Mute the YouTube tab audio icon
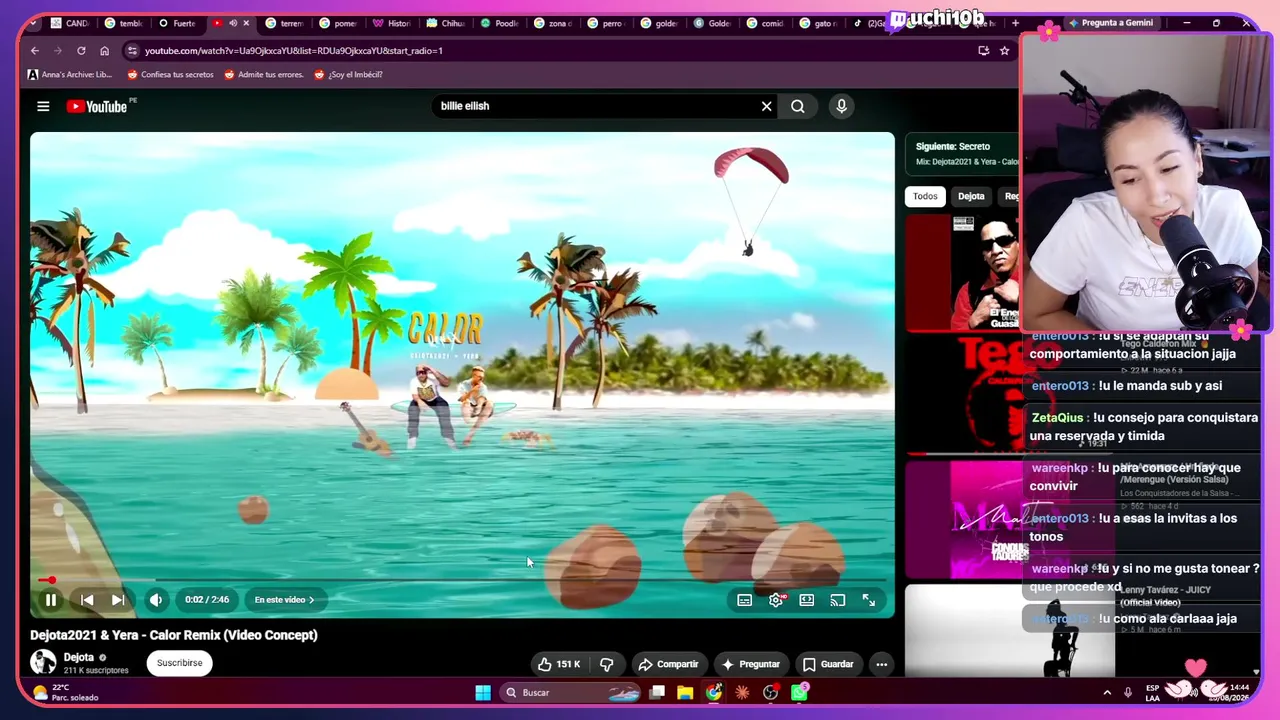Image resolution: width=1280 pixels, height=720 pixels. (x=233, y=23)
